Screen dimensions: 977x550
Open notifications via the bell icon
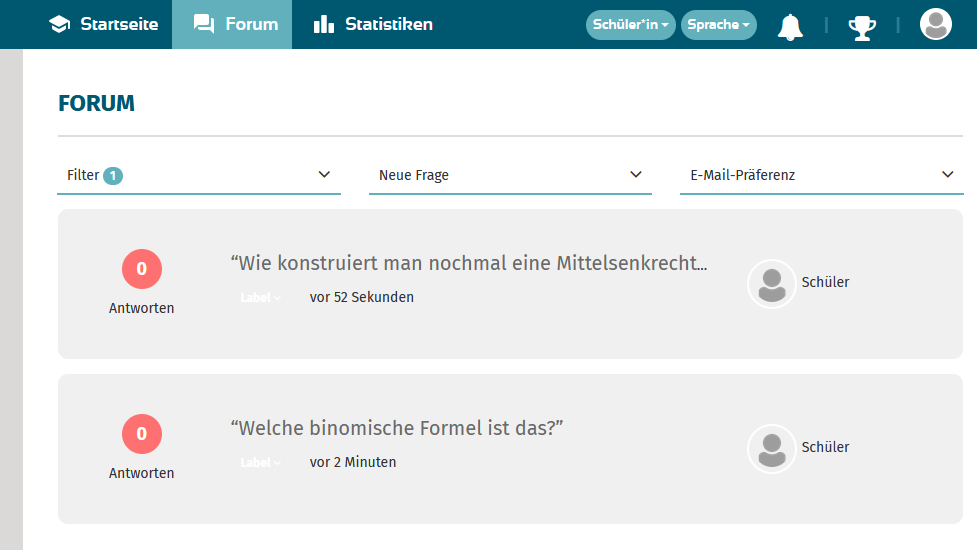(790, 26)
